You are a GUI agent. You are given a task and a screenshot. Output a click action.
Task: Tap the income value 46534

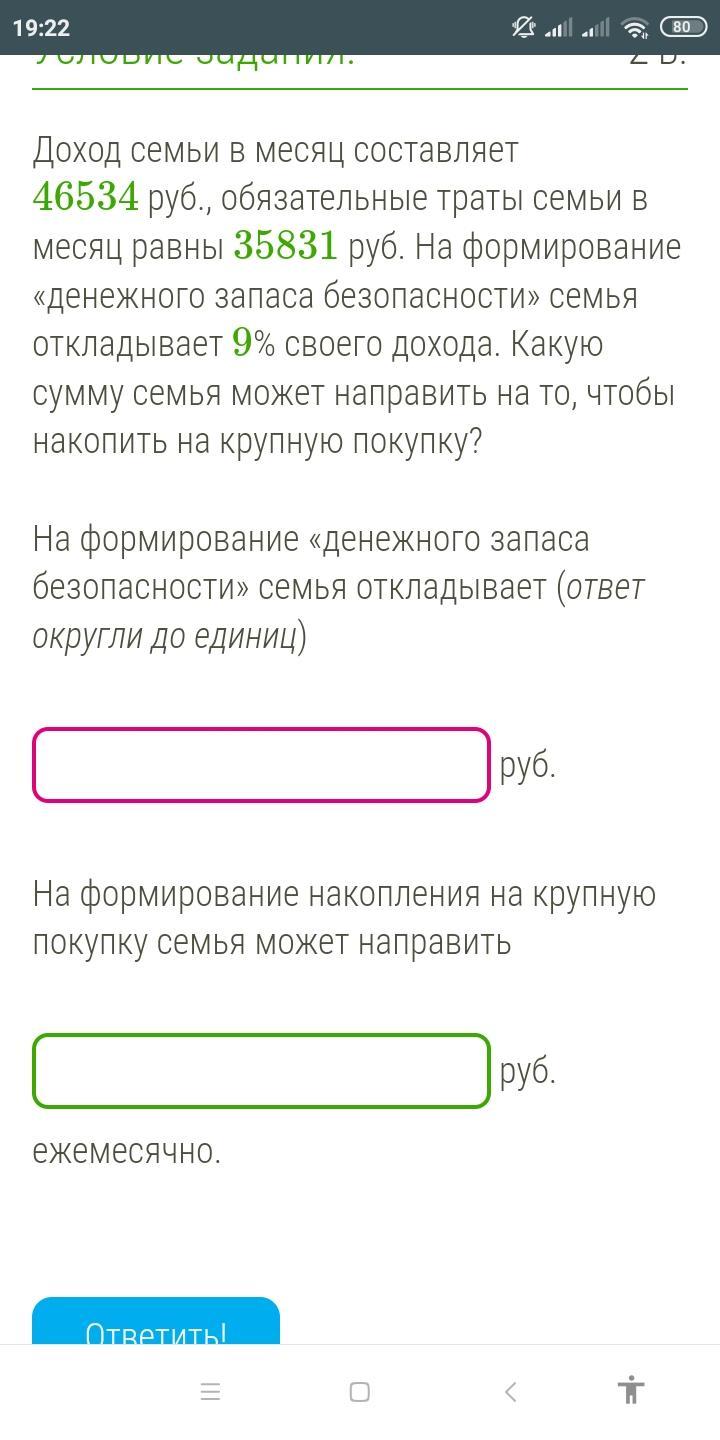[86, 198]
